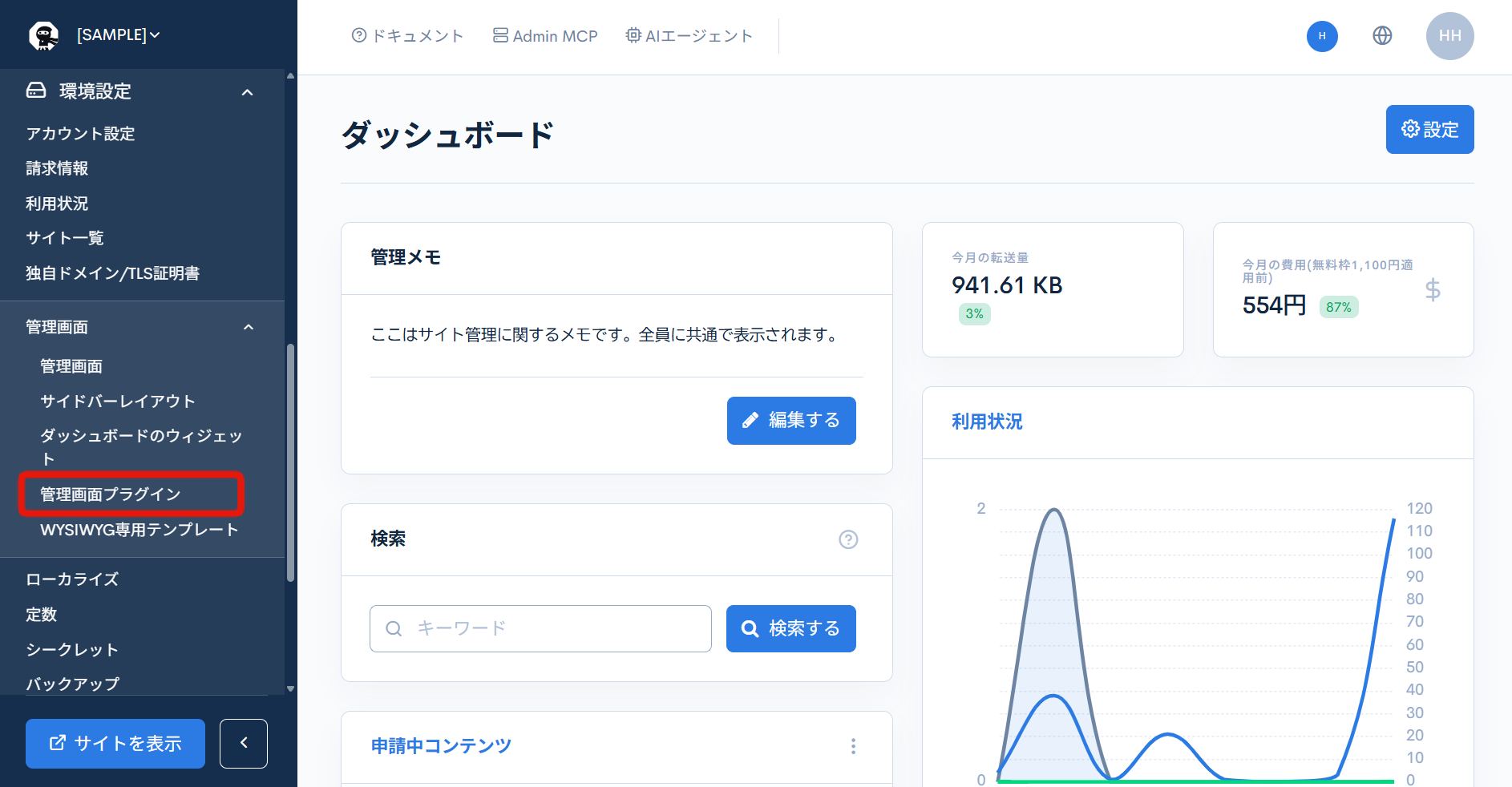Click the サイトを表示 button
This screenshot has height=787, width=1512.
[115, 744]
